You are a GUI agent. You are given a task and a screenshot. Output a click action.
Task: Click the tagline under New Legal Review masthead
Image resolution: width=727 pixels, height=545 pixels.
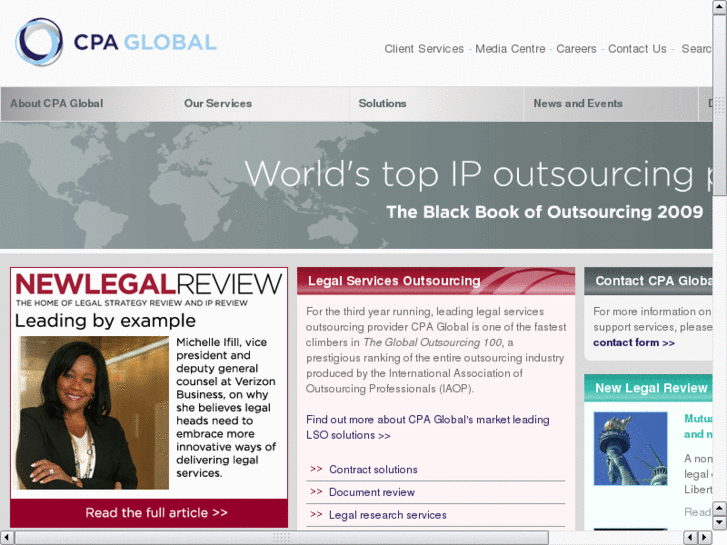[132, 303]
